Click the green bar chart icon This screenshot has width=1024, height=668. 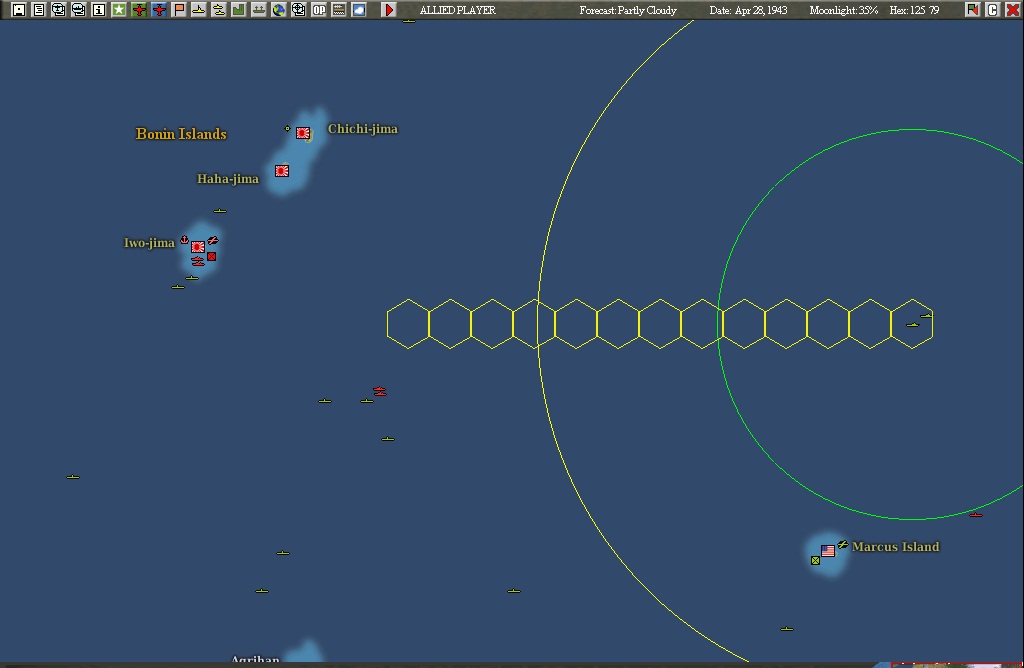(x=238, y=10)
